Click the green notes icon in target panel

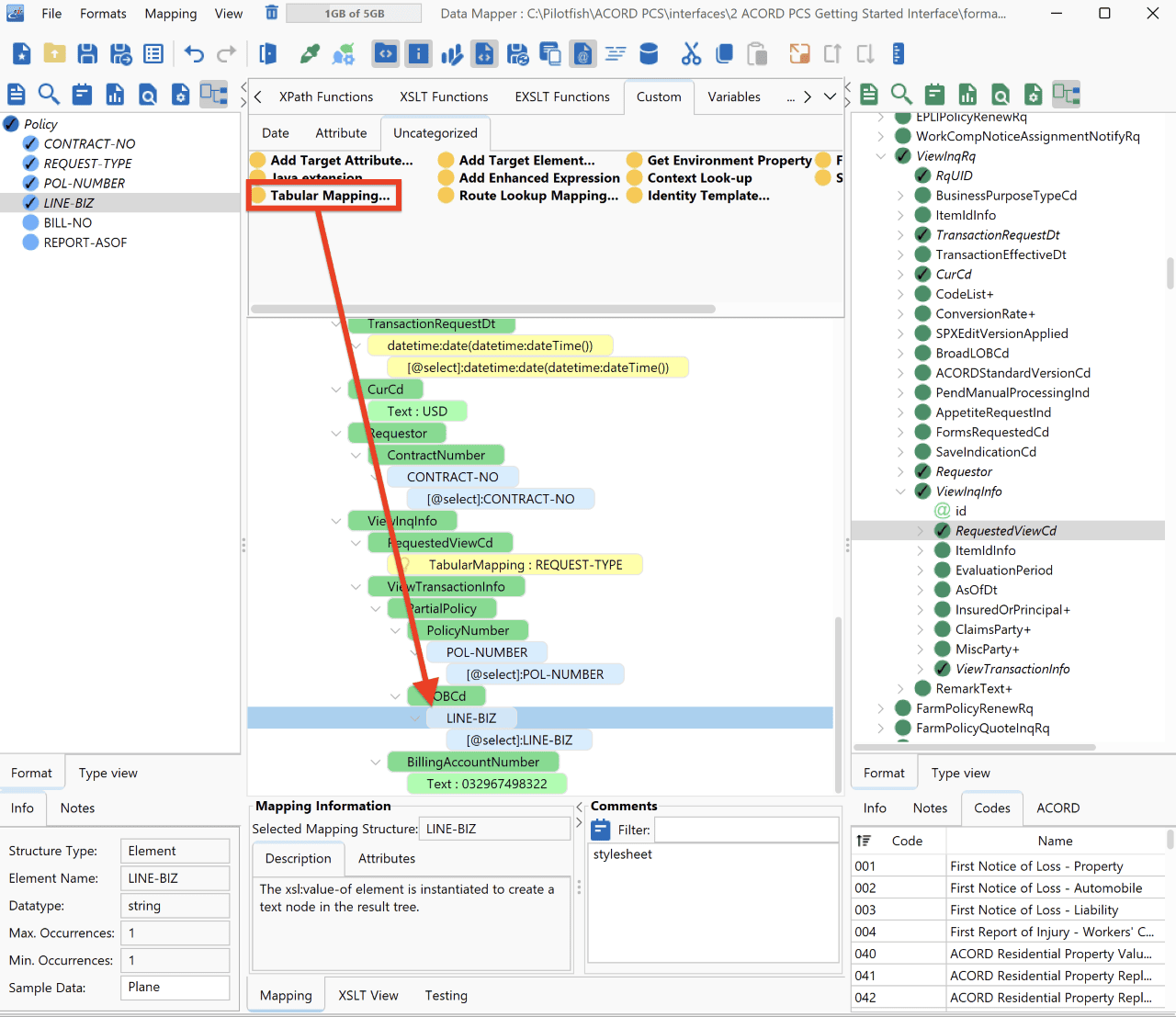pyautogui.click(x=934, y=94)
